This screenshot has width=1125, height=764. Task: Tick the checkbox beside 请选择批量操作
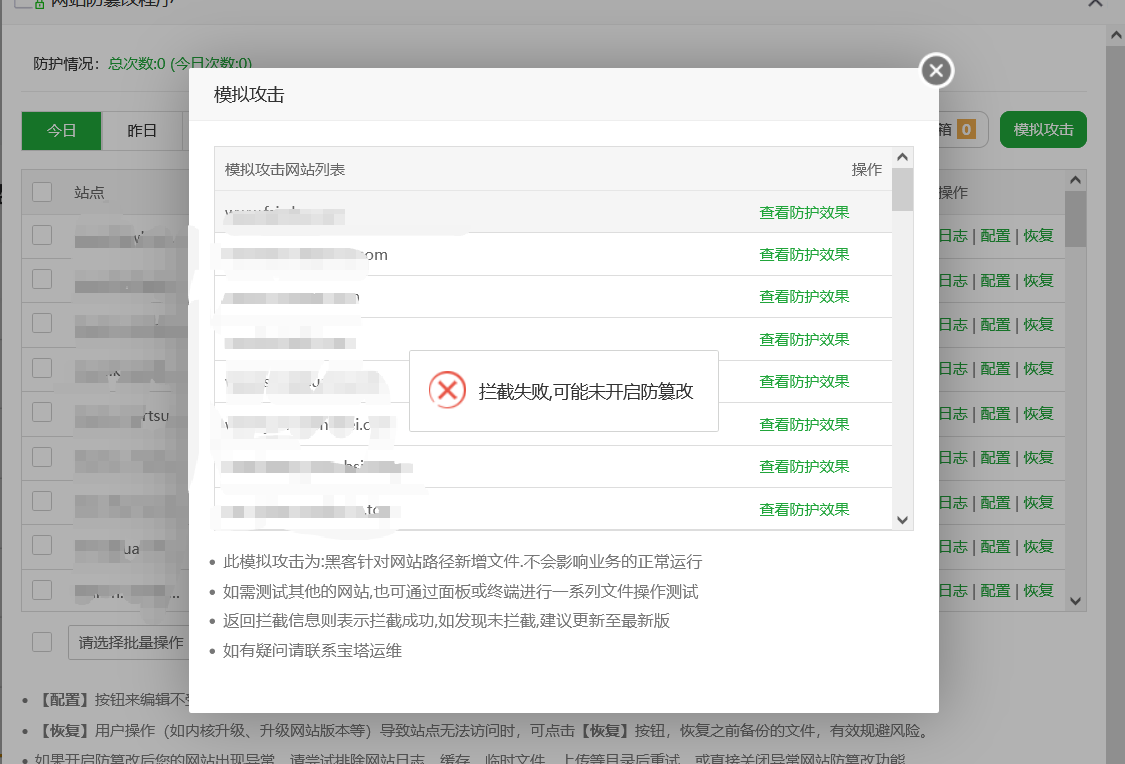coord(42,642)
